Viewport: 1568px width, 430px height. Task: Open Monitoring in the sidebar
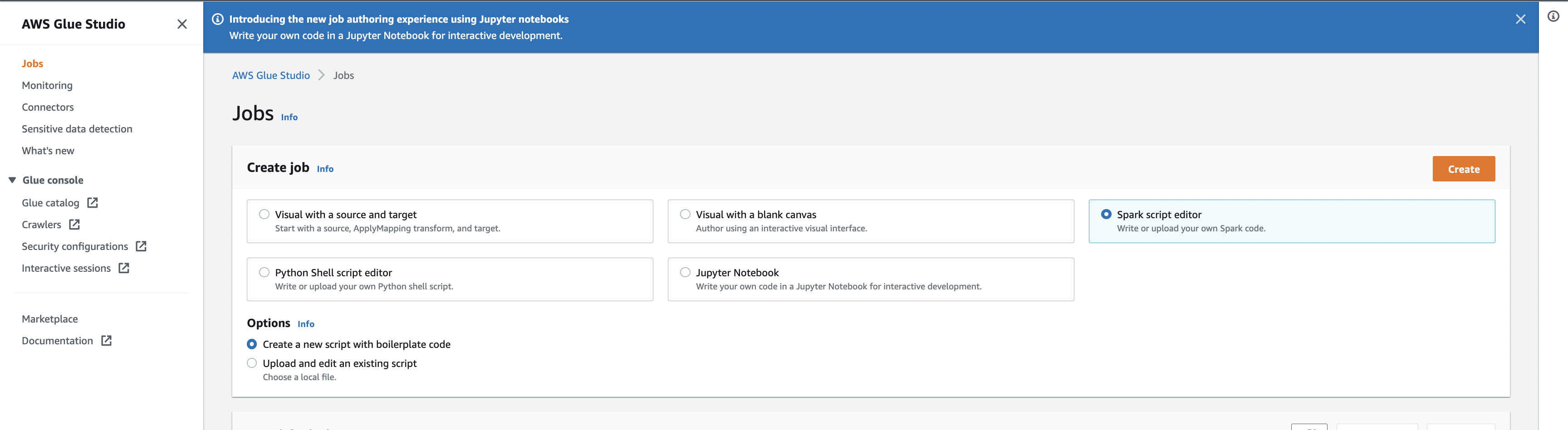(47, 85)
